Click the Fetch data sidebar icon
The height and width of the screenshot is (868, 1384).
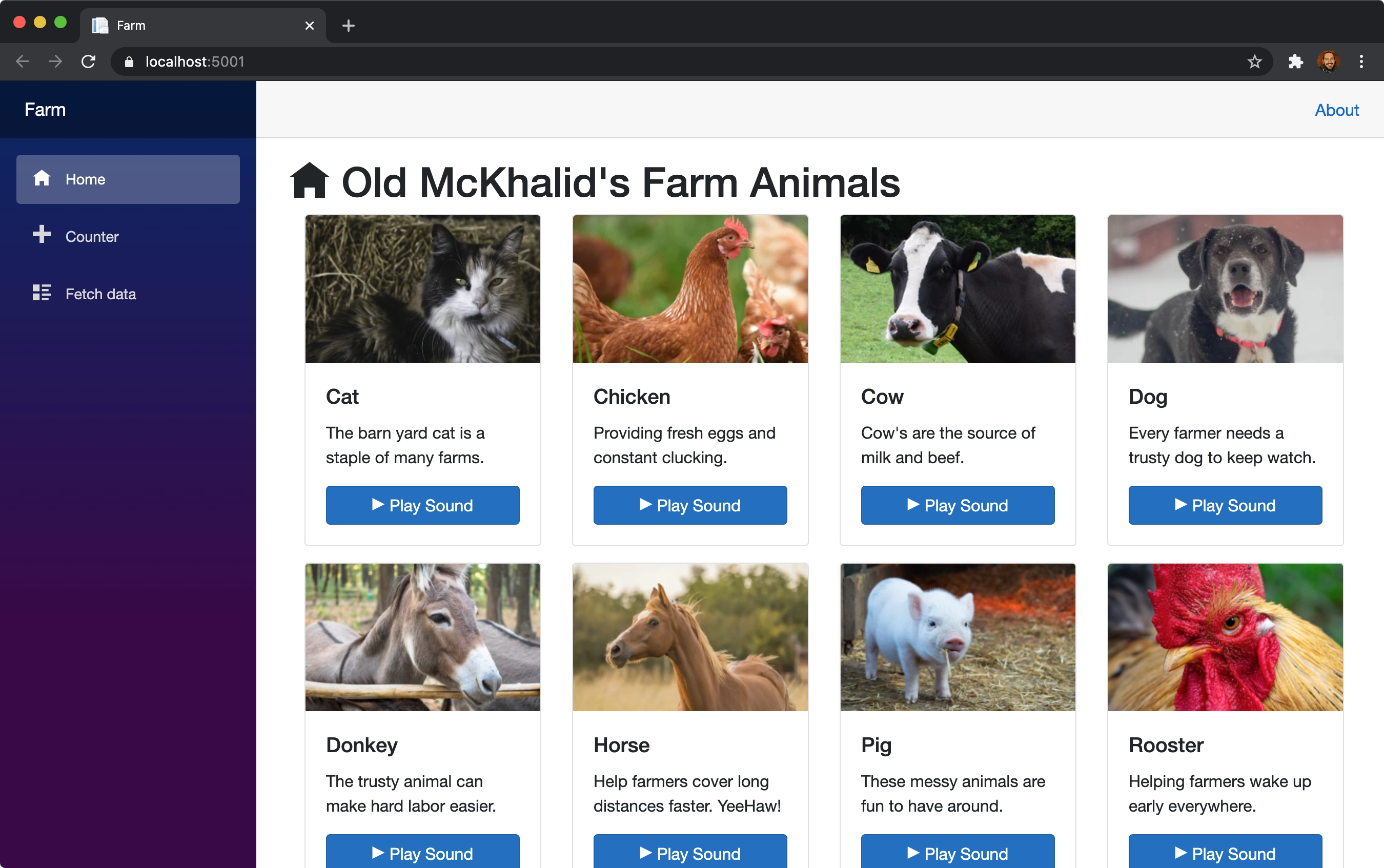point(40,293)
